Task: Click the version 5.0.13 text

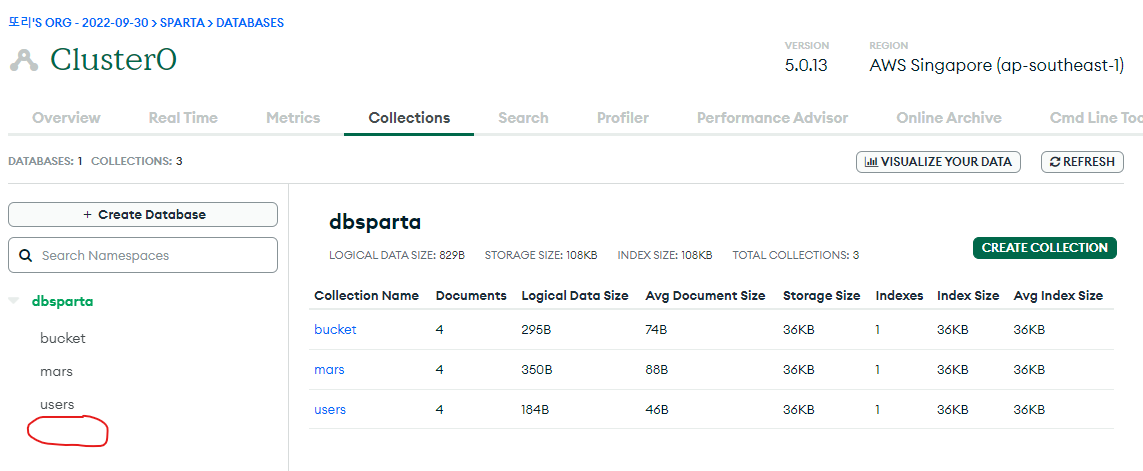Action: [x=806, y=66]
